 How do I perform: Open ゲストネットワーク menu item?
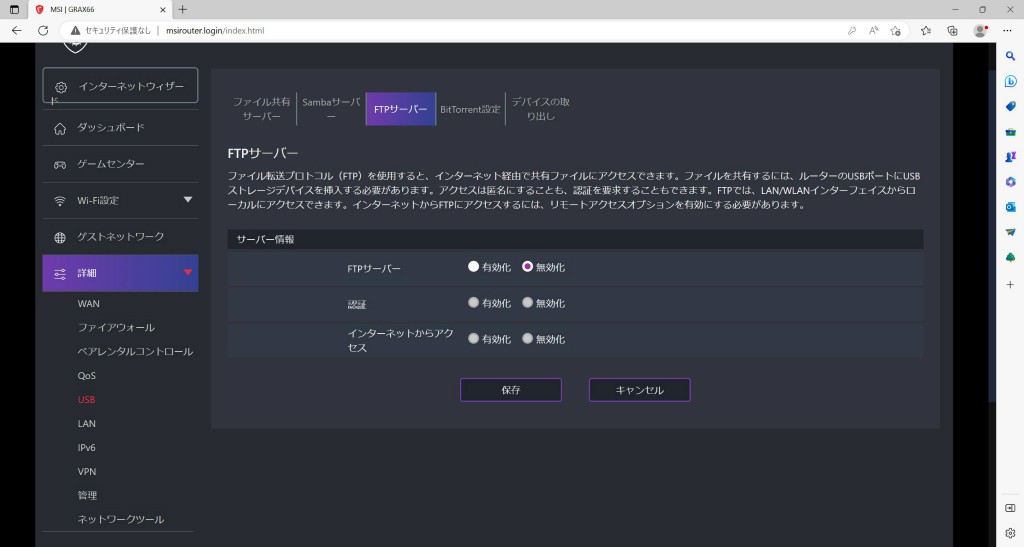(x=120, y=237)
